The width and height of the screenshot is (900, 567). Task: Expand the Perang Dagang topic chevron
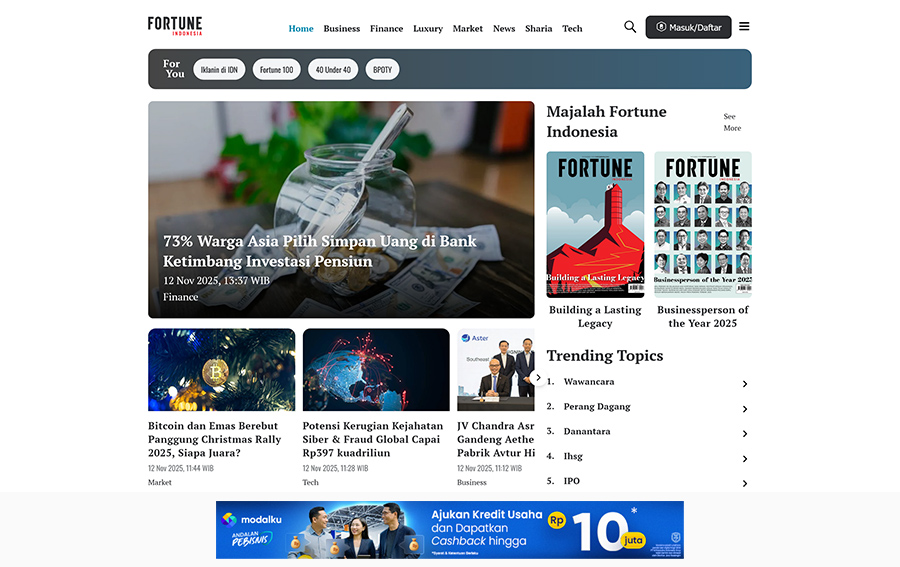point(745,409)
